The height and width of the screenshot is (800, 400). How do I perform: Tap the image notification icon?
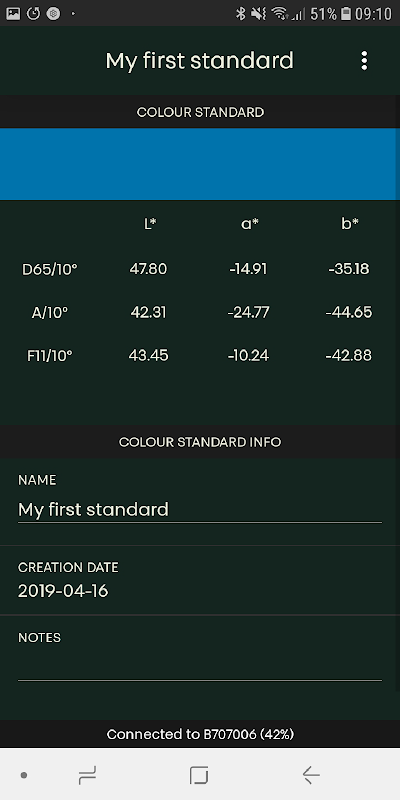point(13,14)
